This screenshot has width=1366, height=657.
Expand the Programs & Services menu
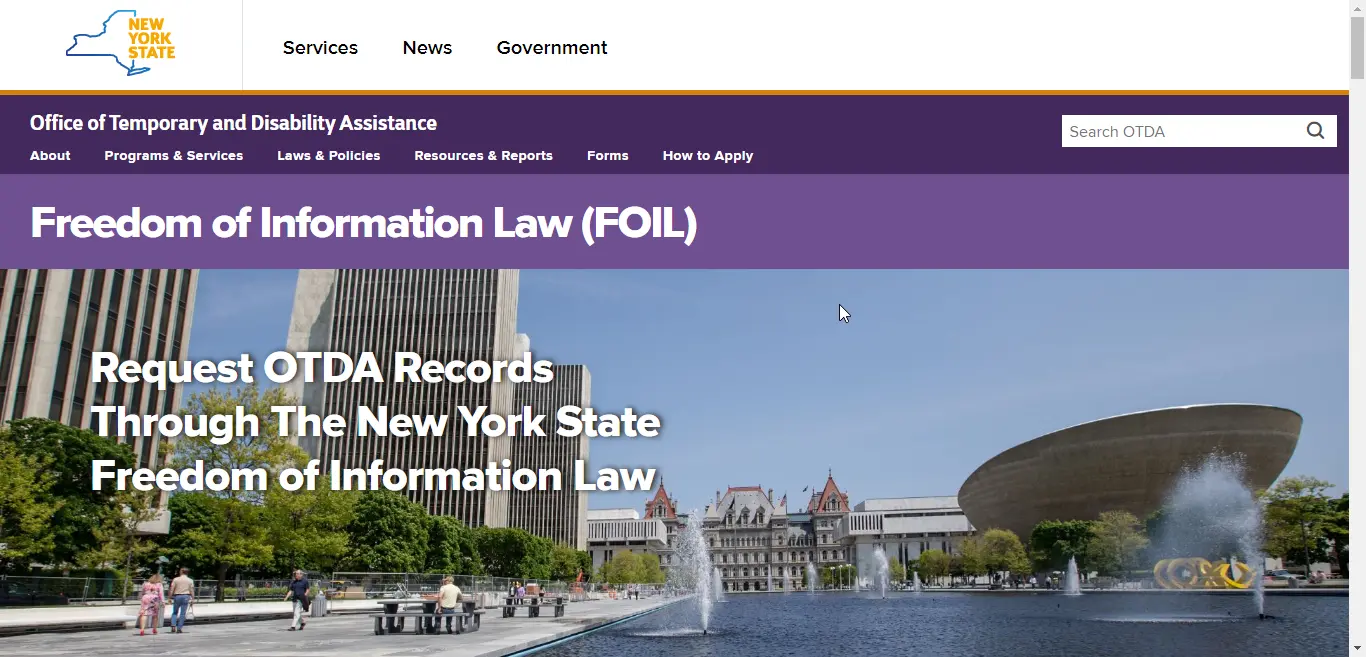(174, 156)
